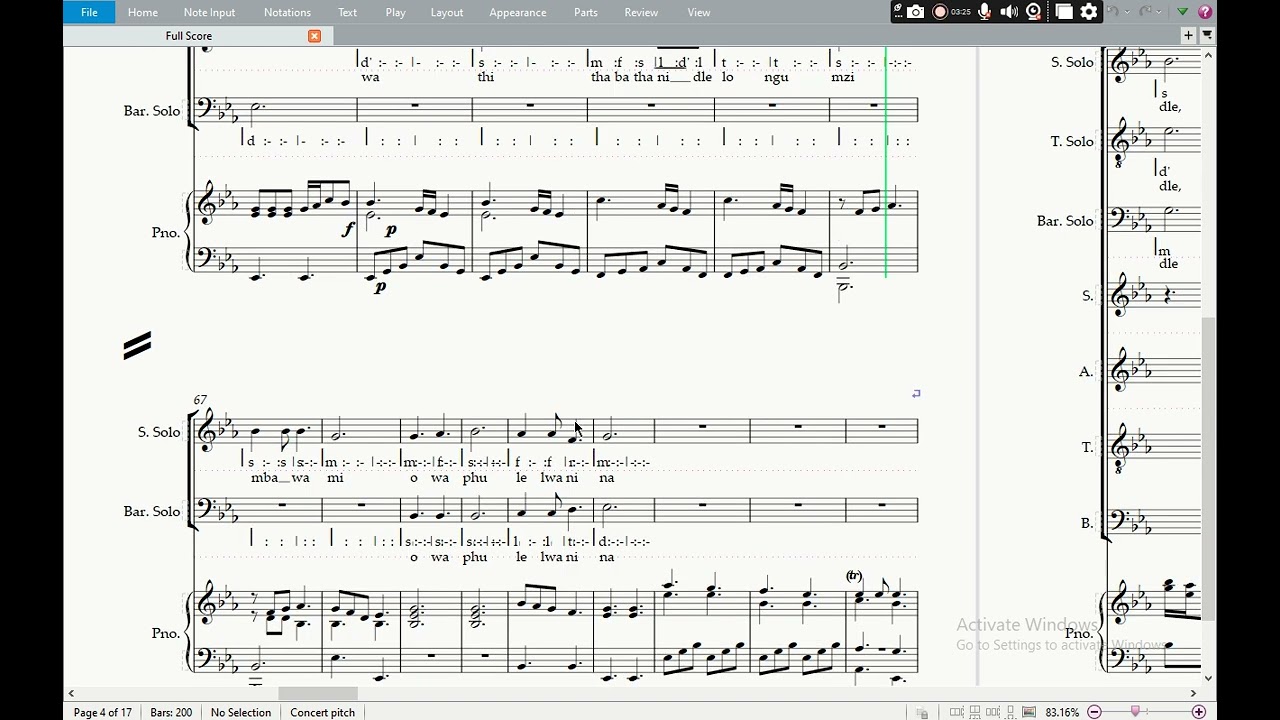Select spreads horizontally page view icon
Viewport: 1280px width, 720px height.
tap(956, 712)
